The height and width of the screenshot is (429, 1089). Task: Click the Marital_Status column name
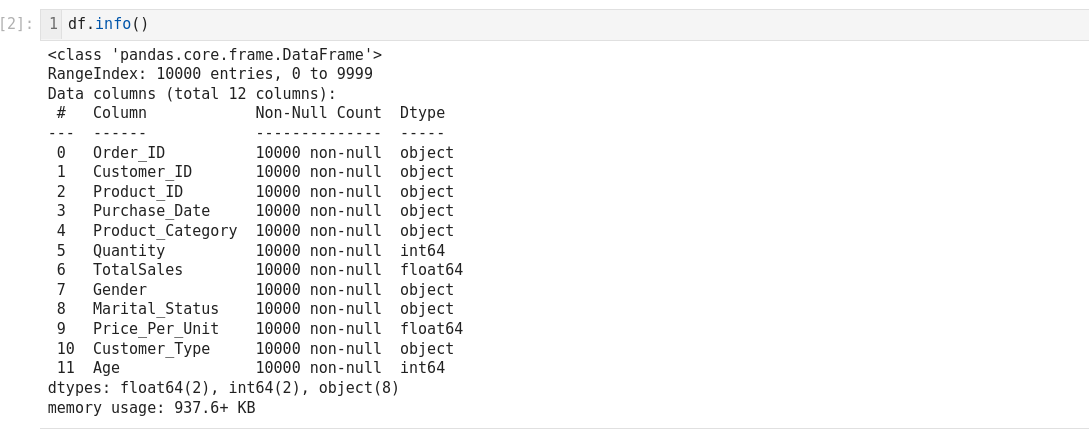[x=156, y=309]
